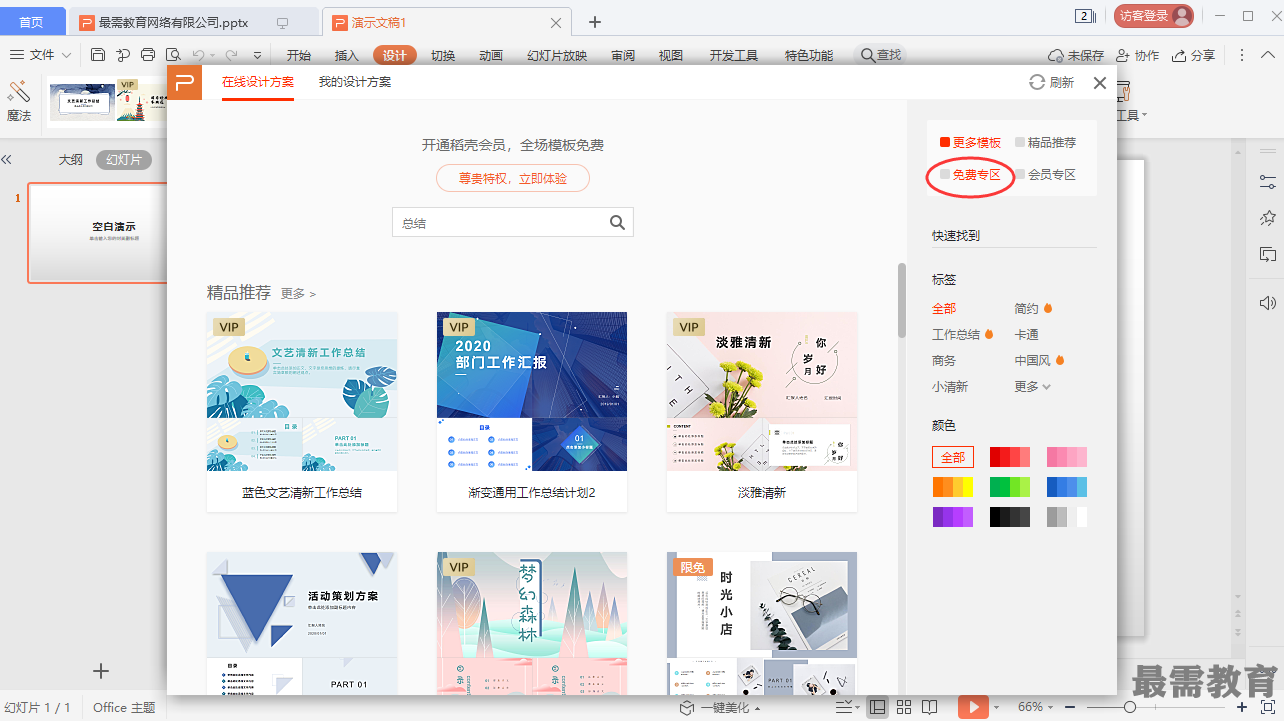Screen dimensions: 1284x721
Task: Select the 精品推荐 option
Action: 1045,143
